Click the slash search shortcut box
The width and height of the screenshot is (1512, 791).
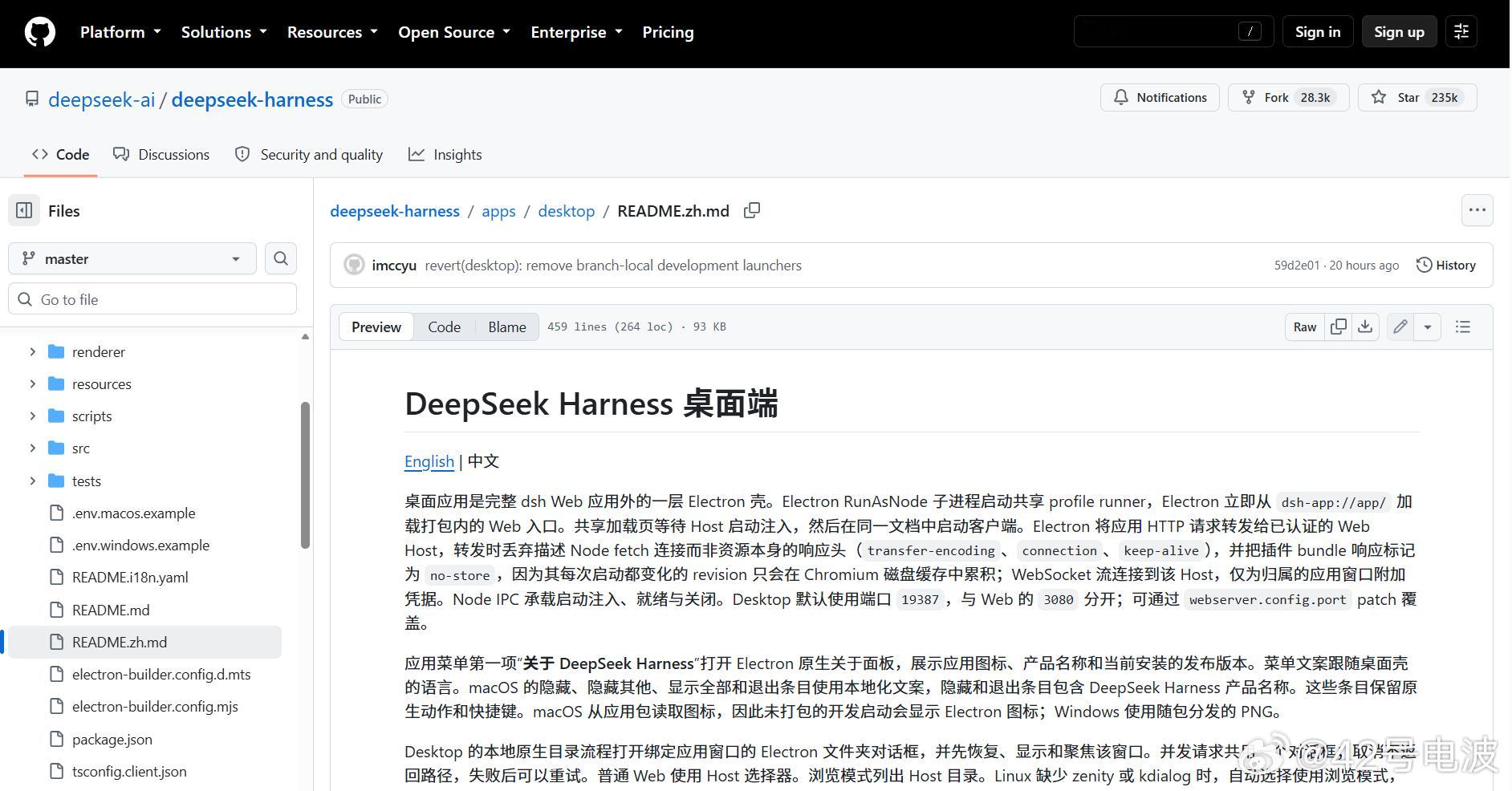1250,32
